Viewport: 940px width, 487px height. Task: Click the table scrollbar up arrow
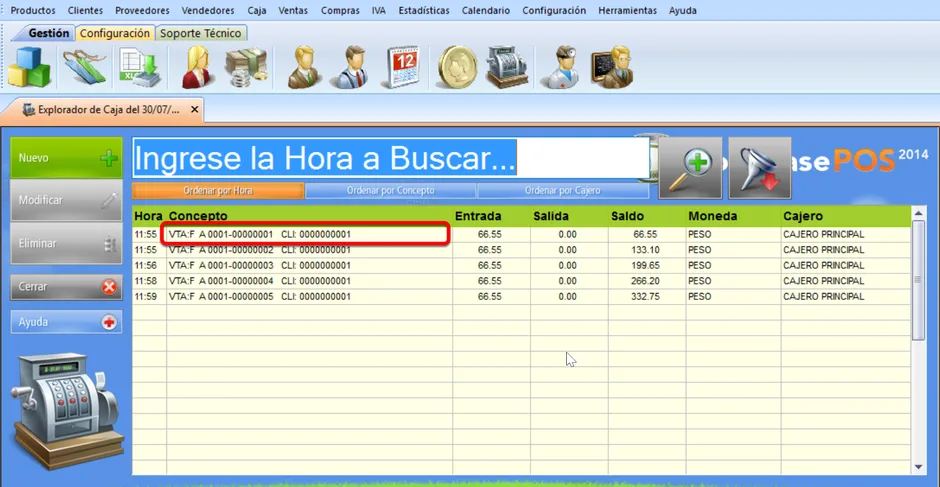(x=918, y=213)
